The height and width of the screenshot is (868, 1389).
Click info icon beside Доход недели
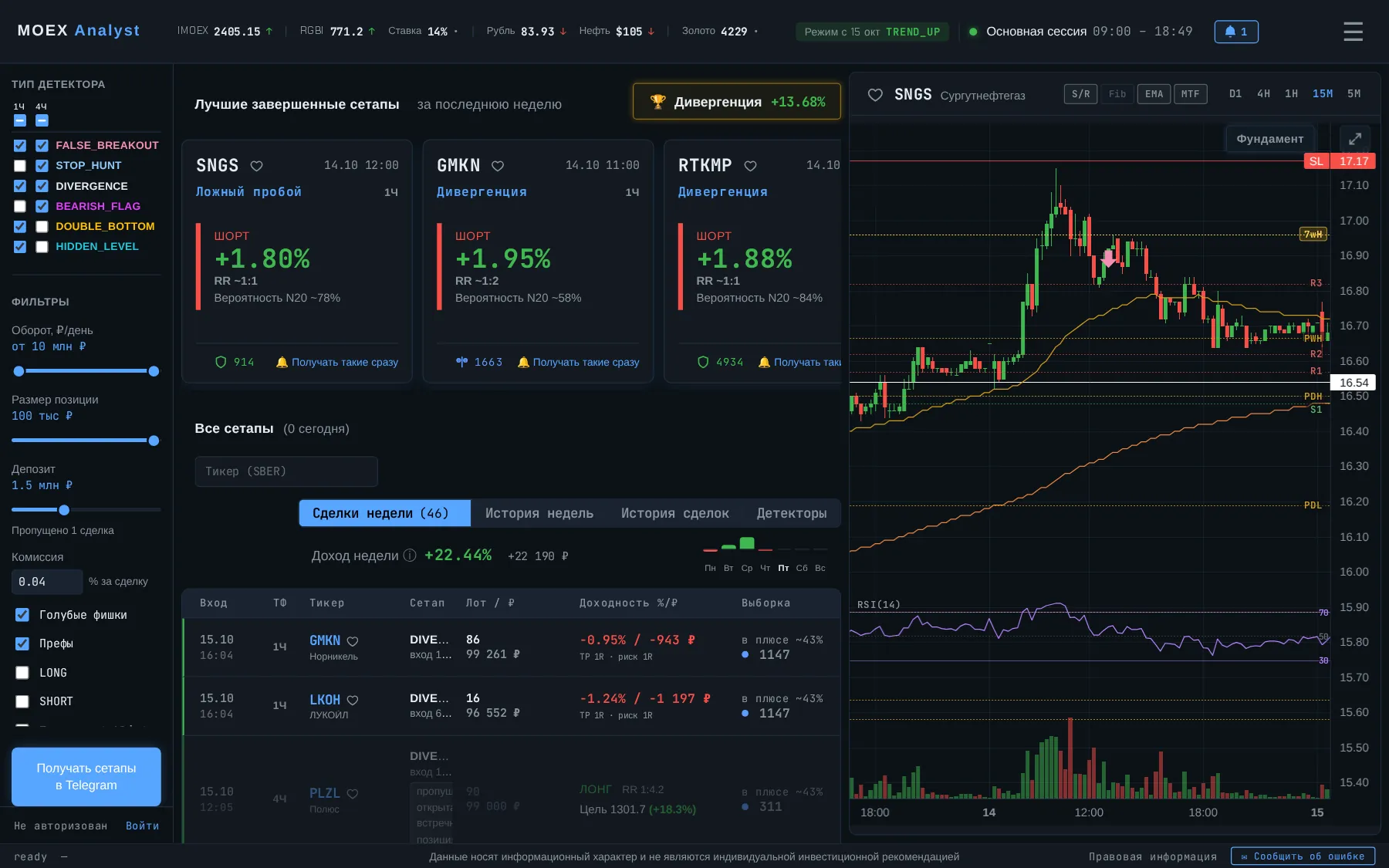[x=410, y=556]
